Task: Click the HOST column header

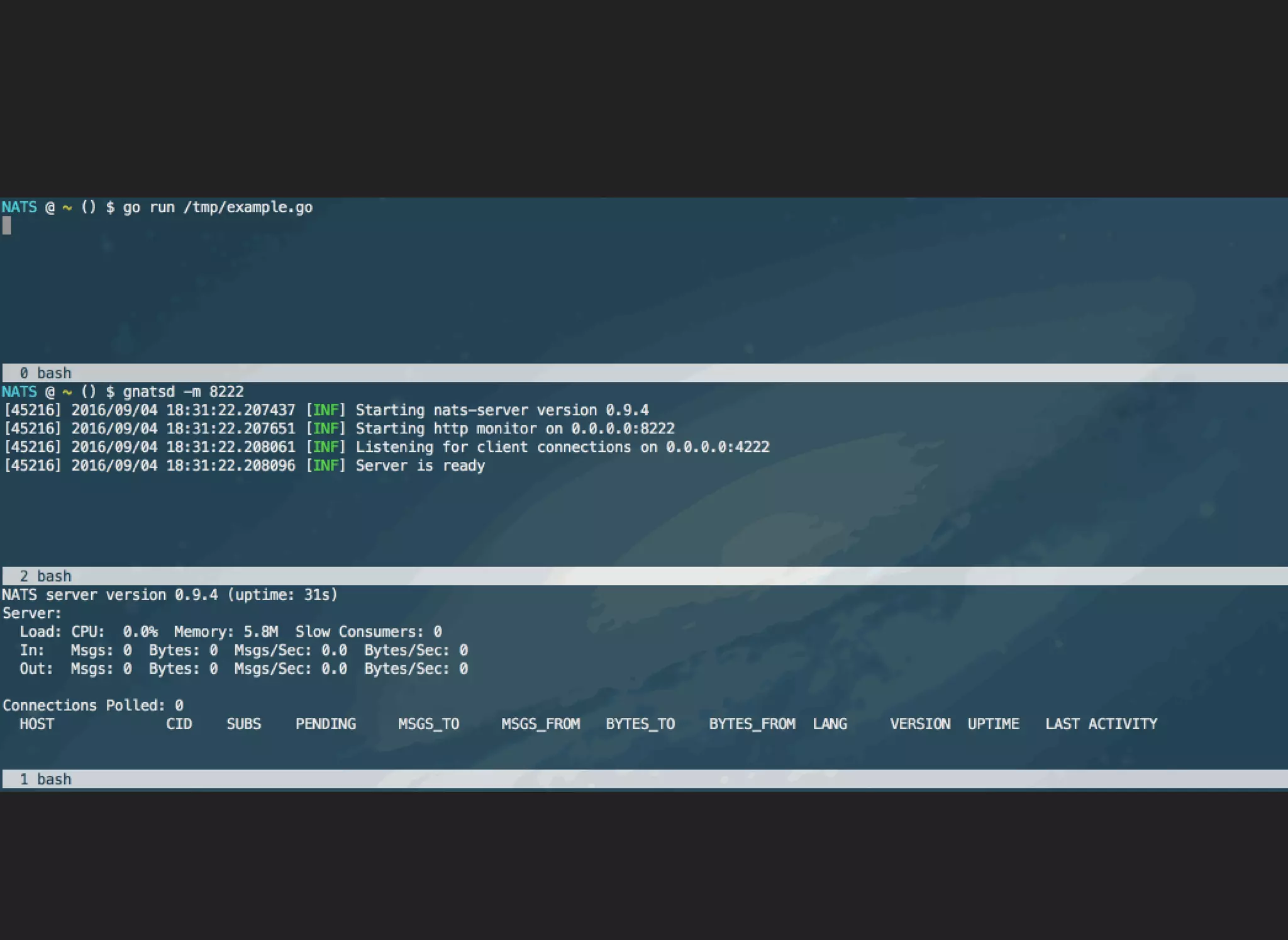Action: [36, 724]
